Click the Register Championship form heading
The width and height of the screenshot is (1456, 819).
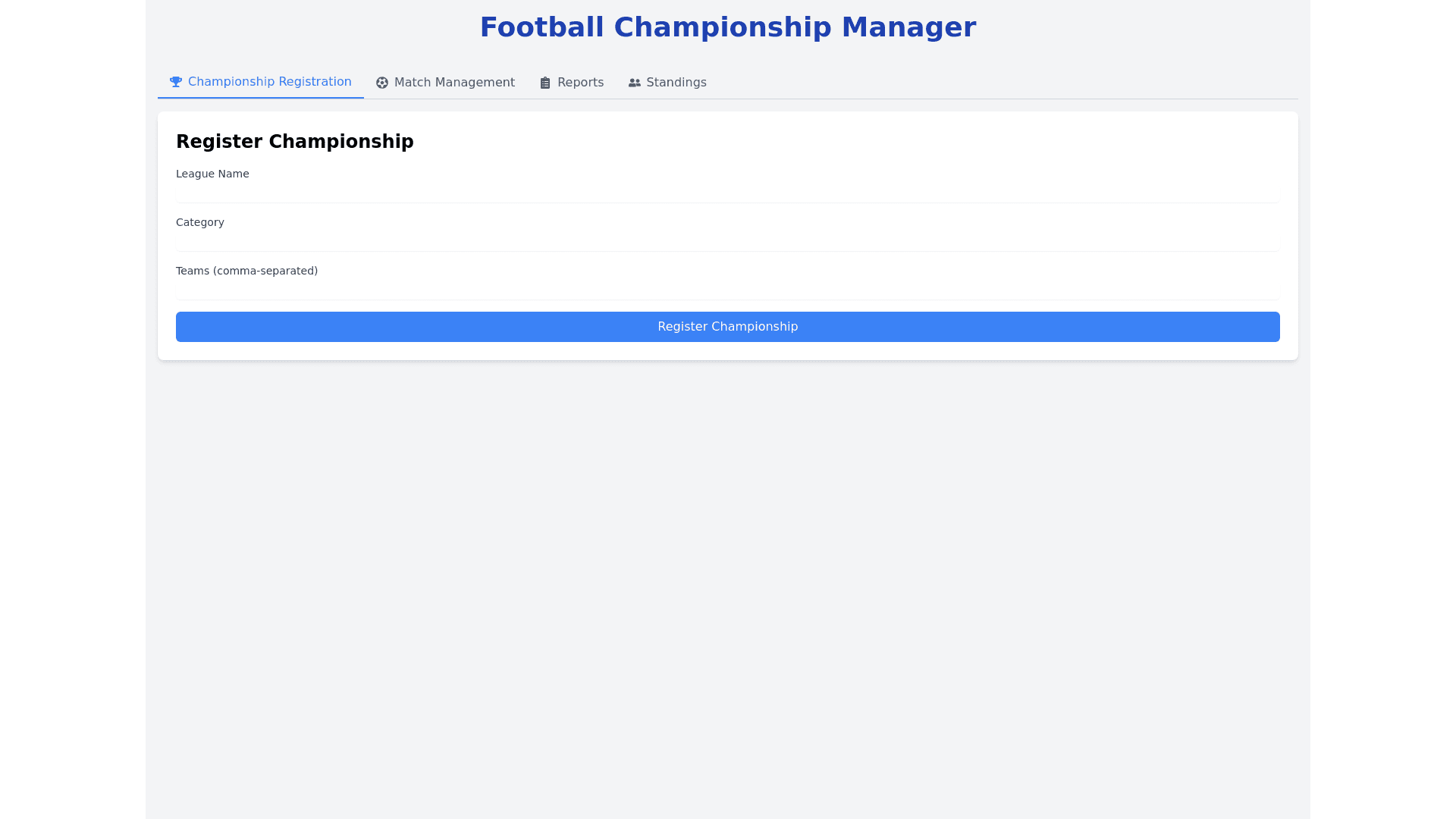[x=295, y=142]
